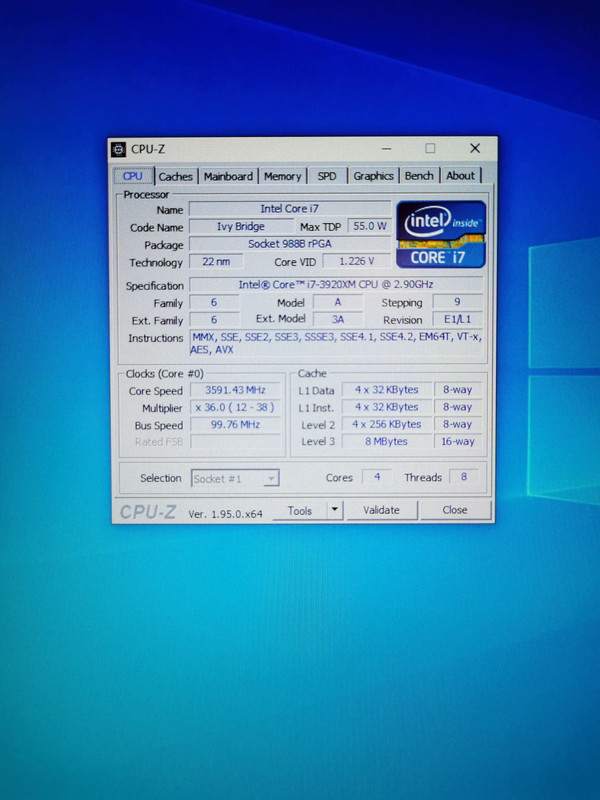Viewport: 600px width, 800px height.
Task: Click the Cores count value '4'
Action: pyautogui.click(x=377, y=477)
